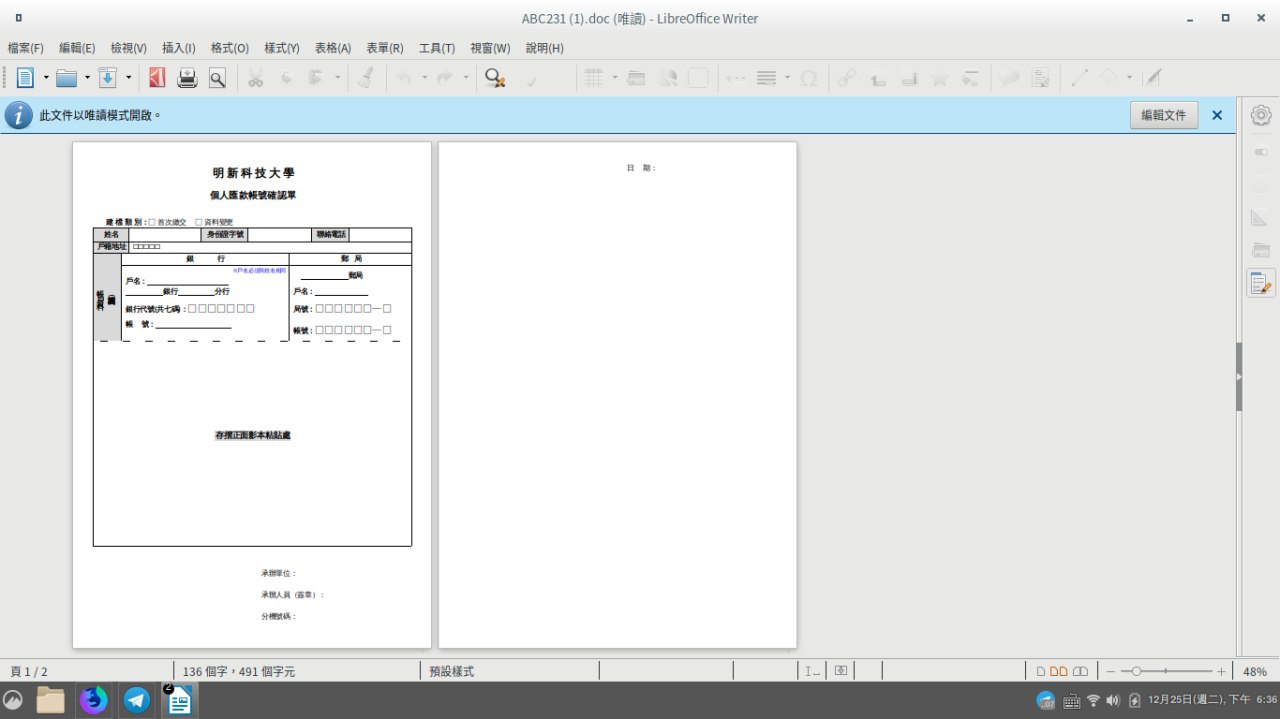1280x719 pixels.
Task: Dismiss the read-only info bar
Action: 1217,115
